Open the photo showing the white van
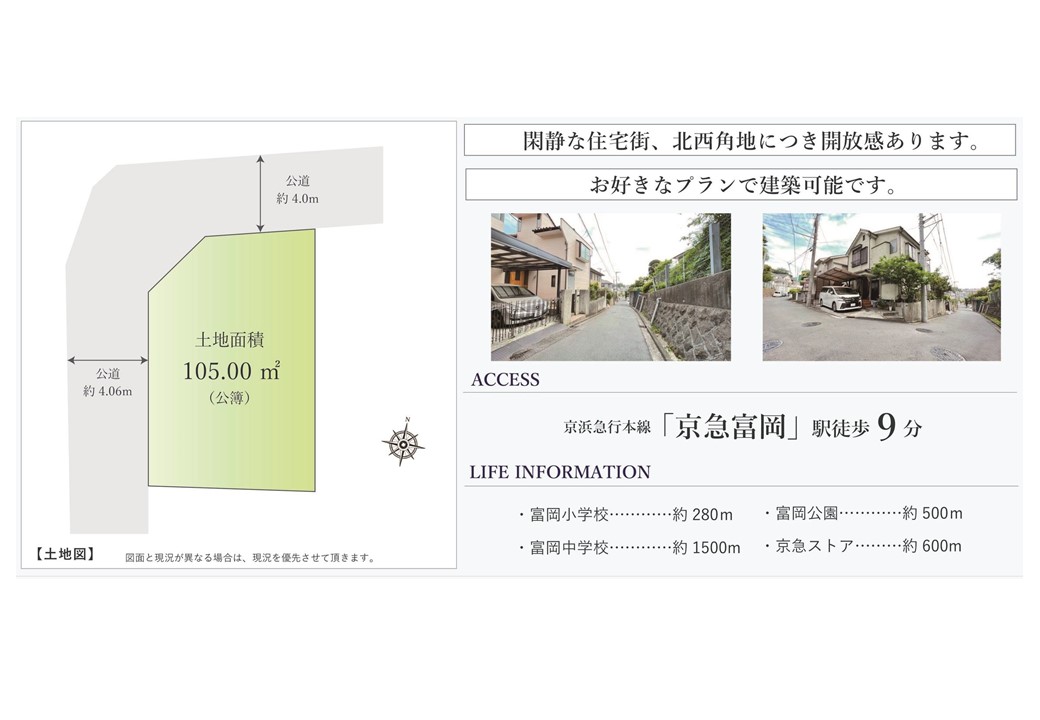The height and width of the screenshot is (720, 1040). click(x=881, y=287)
